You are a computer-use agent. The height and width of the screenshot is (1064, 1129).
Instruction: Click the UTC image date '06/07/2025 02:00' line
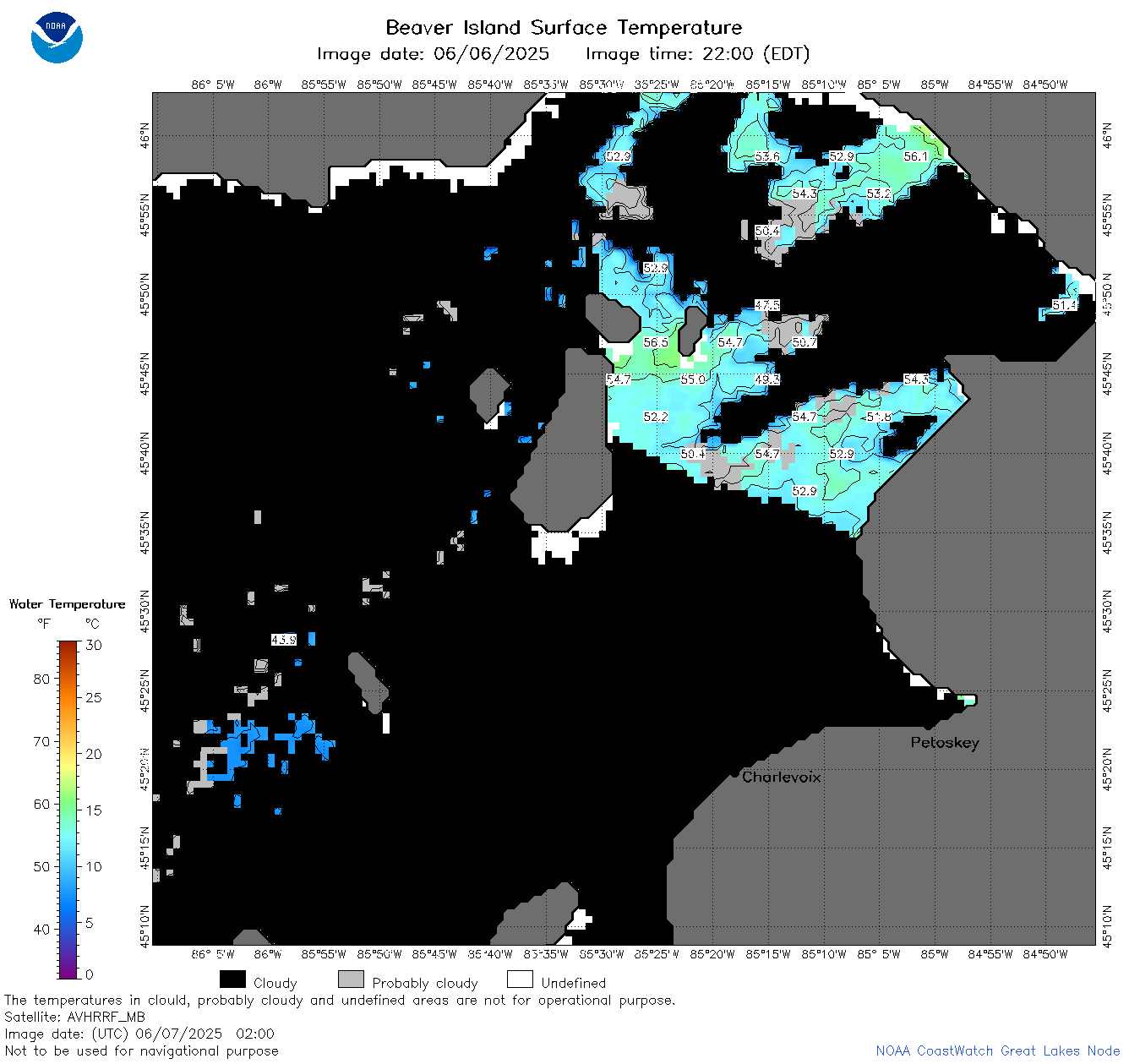(x=139, y=1034)
